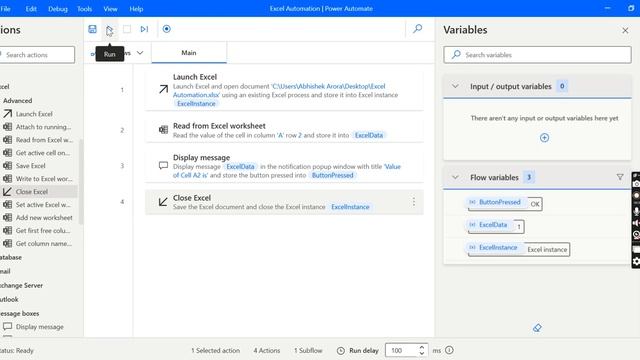
Task: Close the Variables panel
Action: (625, 30)
